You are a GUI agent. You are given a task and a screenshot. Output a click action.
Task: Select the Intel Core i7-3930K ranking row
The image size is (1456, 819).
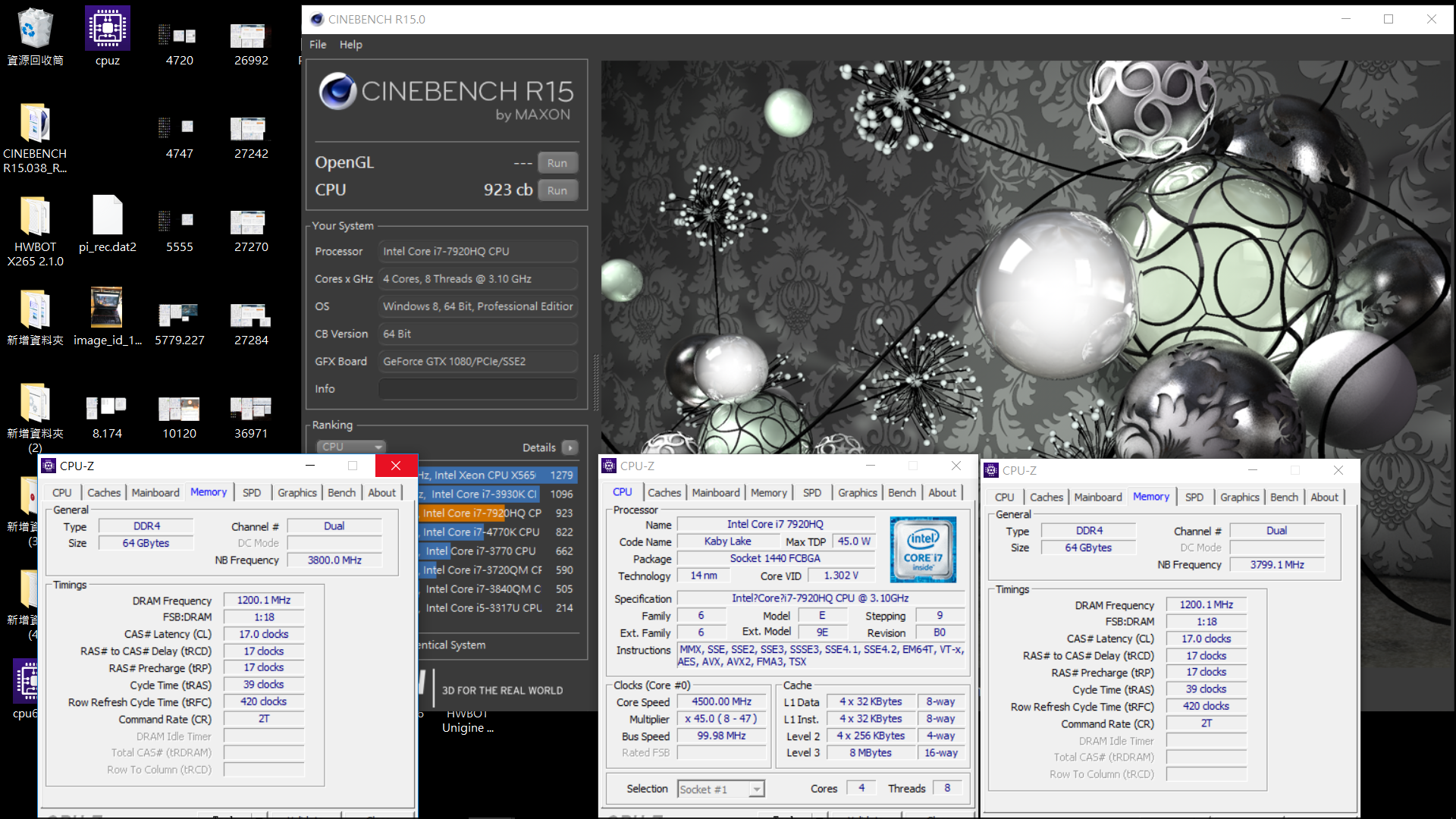(497, 494)
